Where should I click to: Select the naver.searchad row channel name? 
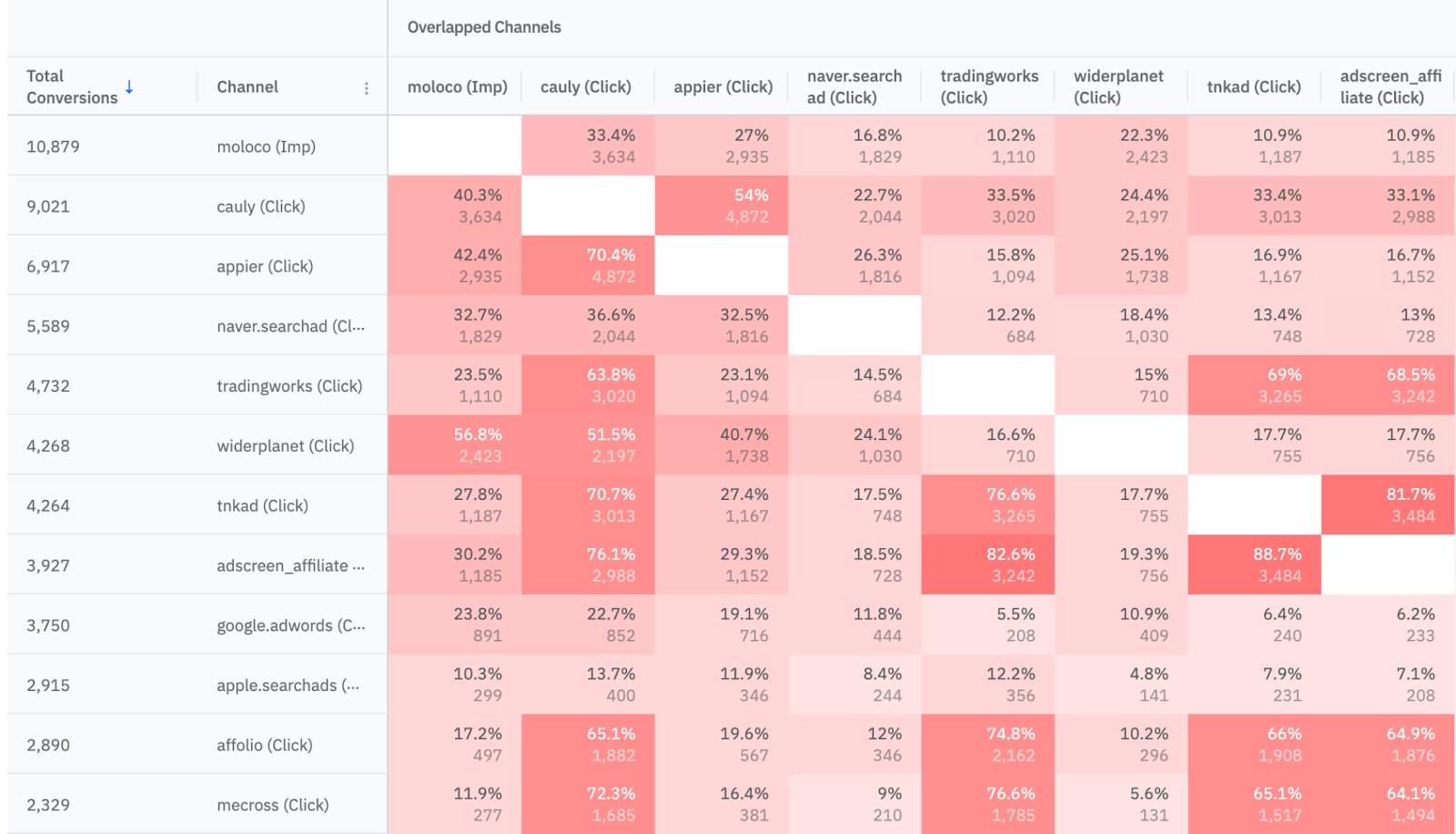point(290,326)
